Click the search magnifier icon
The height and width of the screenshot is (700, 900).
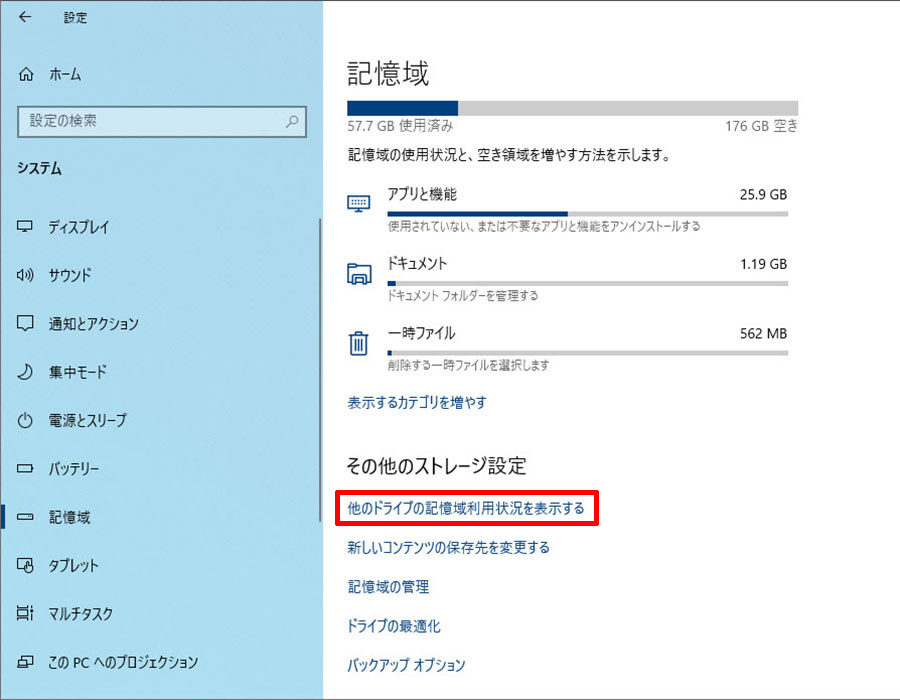292,121
